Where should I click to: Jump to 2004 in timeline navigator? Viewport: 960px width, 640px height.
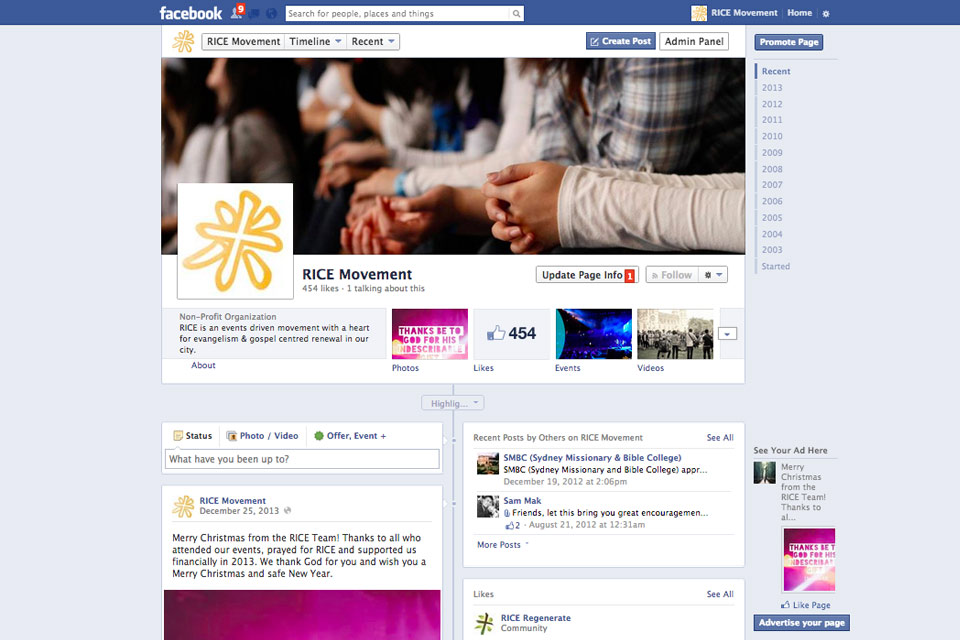[772, 234]
